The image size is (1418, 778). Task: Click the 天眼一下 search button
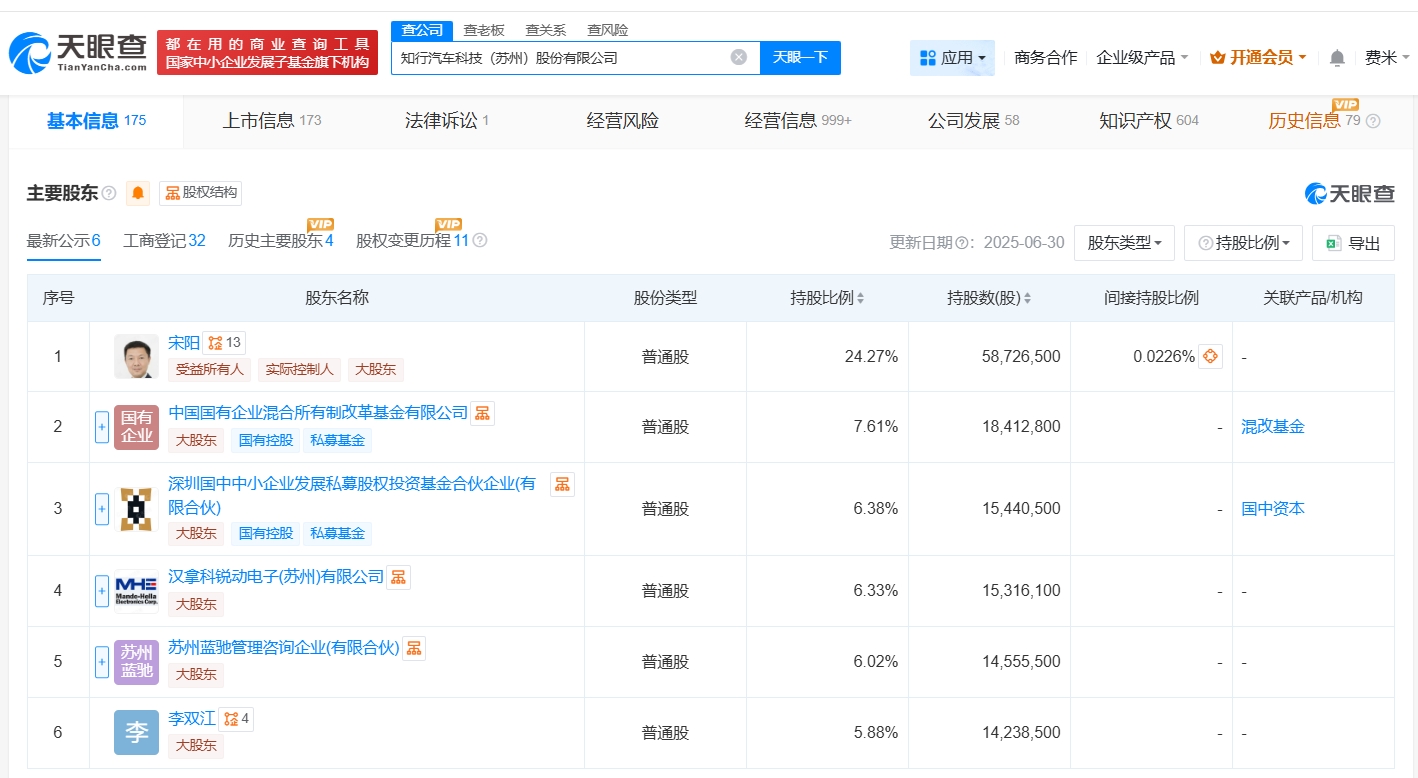click(800, 58)
